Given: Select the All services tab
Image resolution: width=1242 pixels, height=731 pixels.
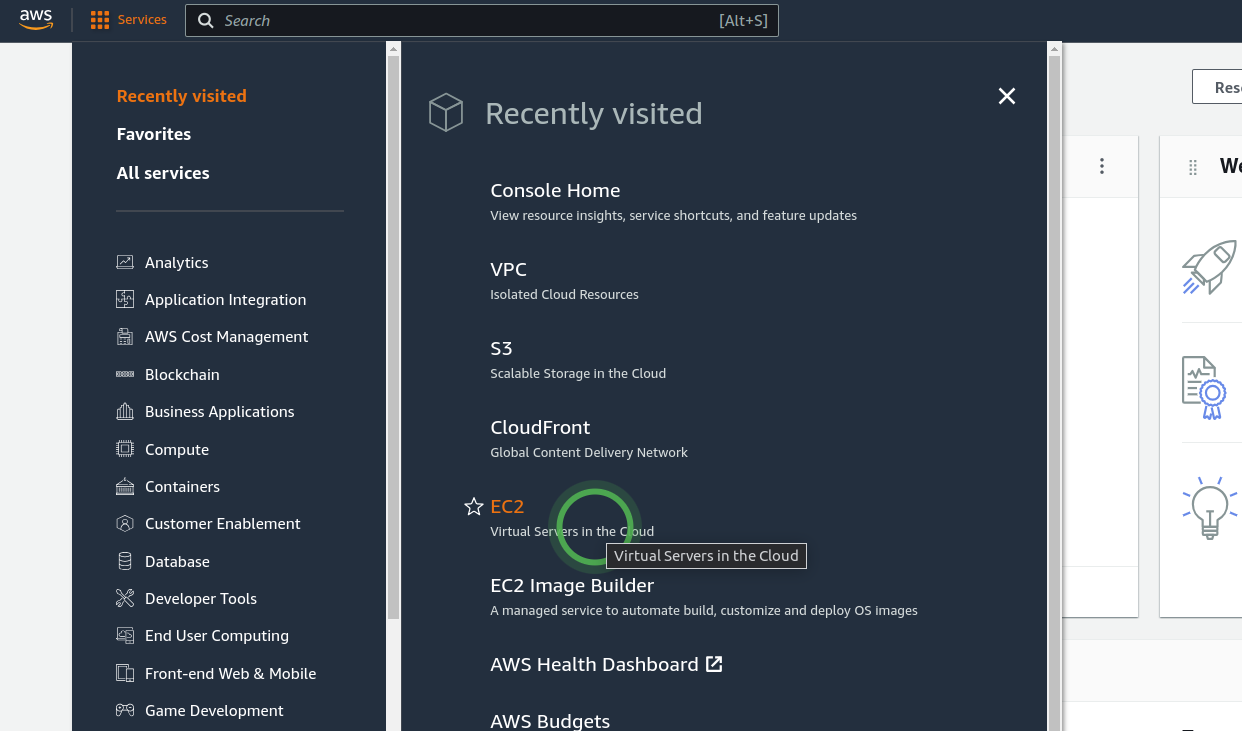Looking at the screenshot, I should click(x=163, y=173).
